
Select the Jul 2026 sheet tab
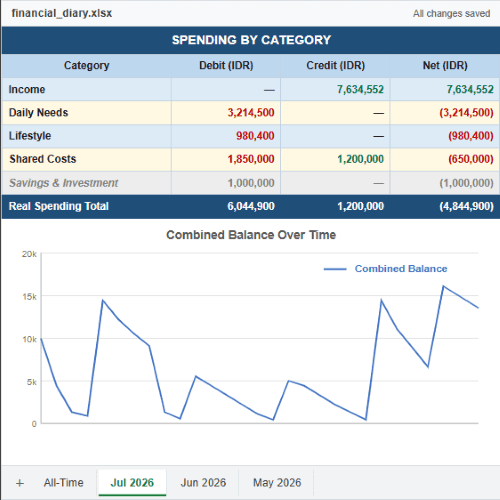[x=132, y=483]
